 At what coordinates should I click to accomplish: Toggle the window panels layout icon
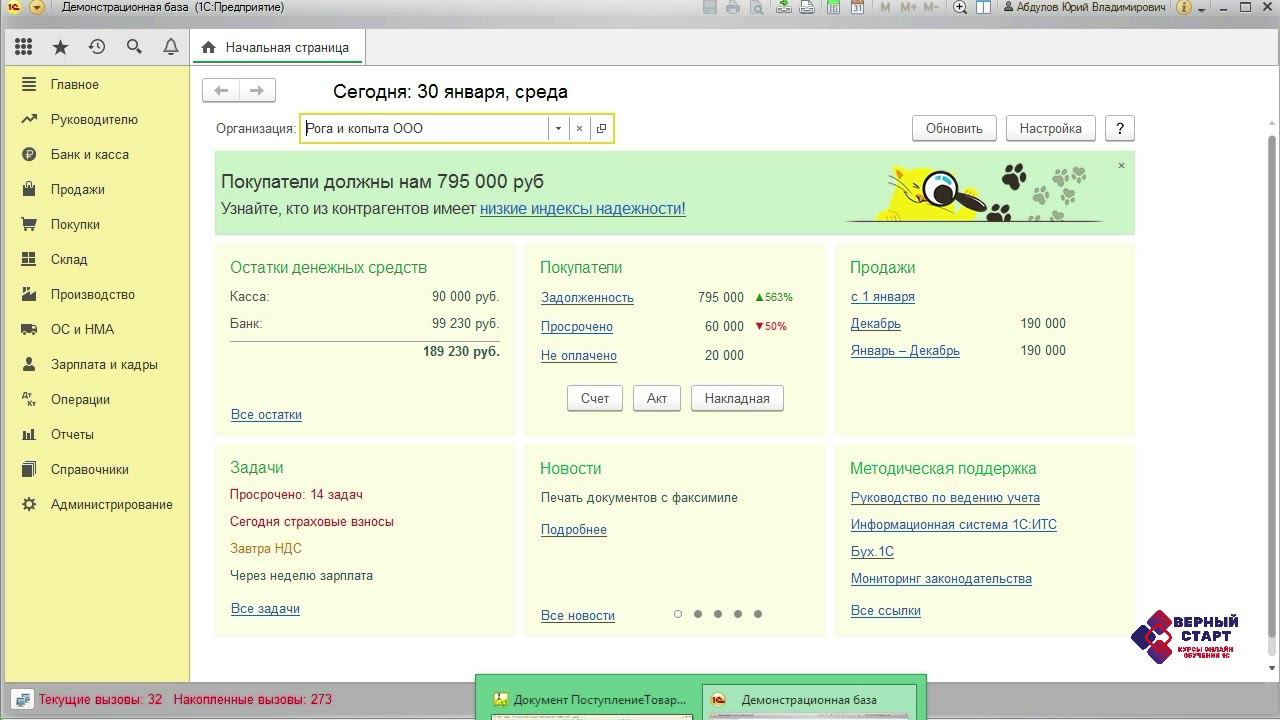[984, 7]
